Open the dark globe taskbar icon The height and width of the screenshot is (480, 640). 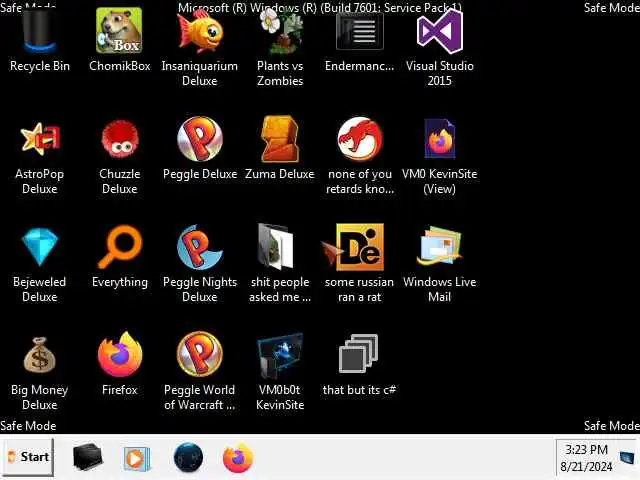188,458
